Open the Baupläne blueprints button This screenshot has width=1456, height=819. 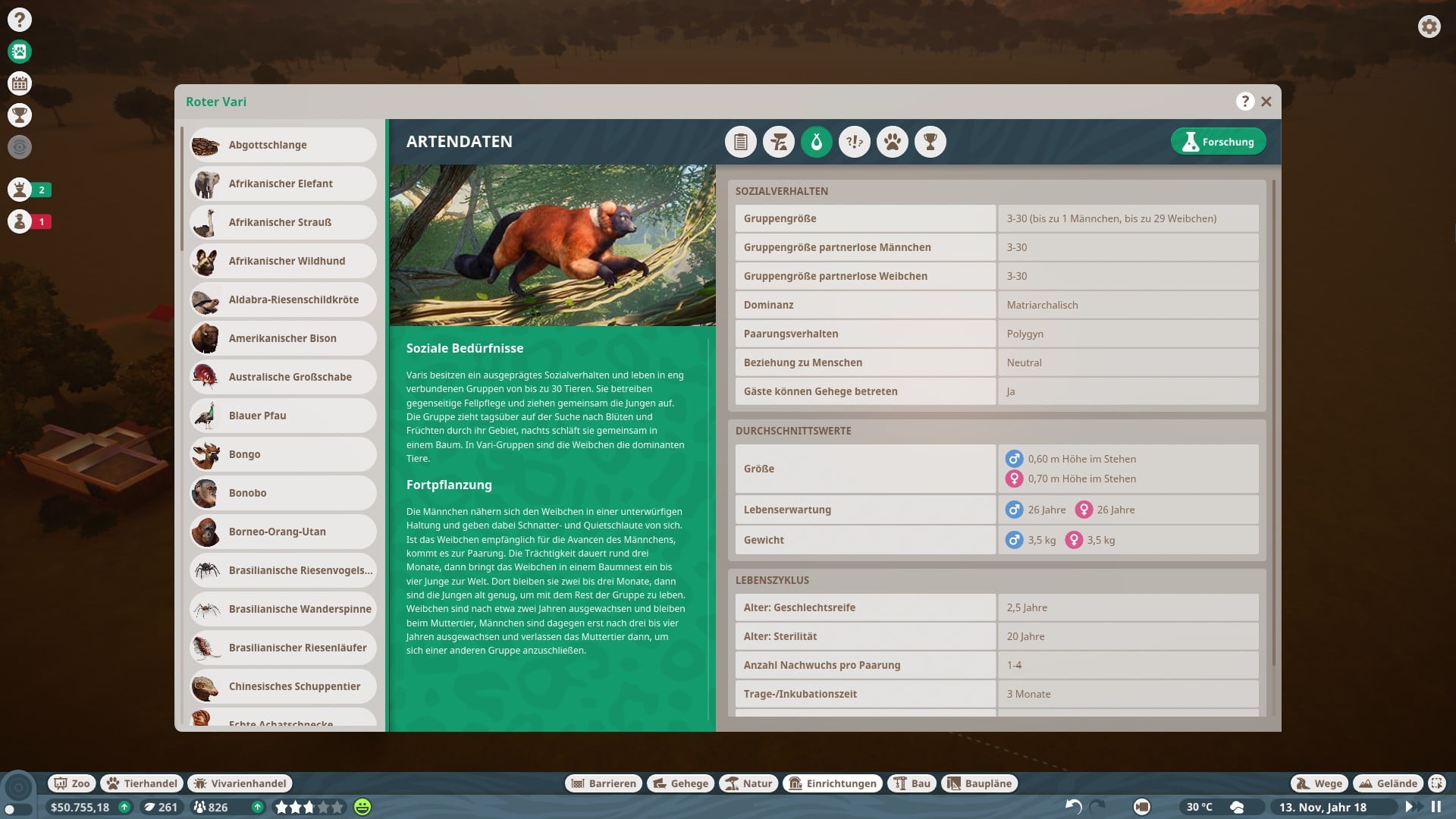click(x=979, y=783)
